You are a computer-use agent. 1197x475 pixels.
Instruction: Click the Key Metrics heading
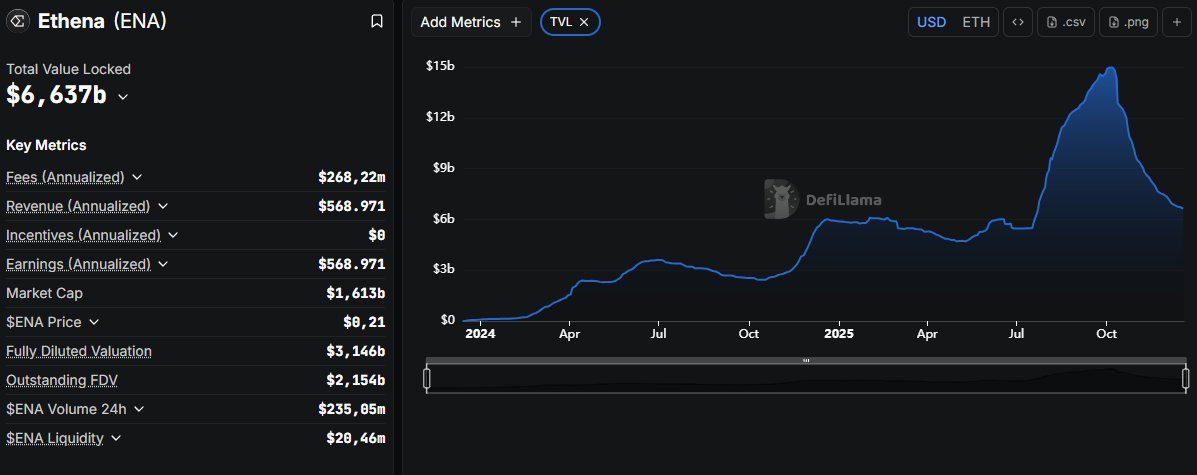coord(46,145)
